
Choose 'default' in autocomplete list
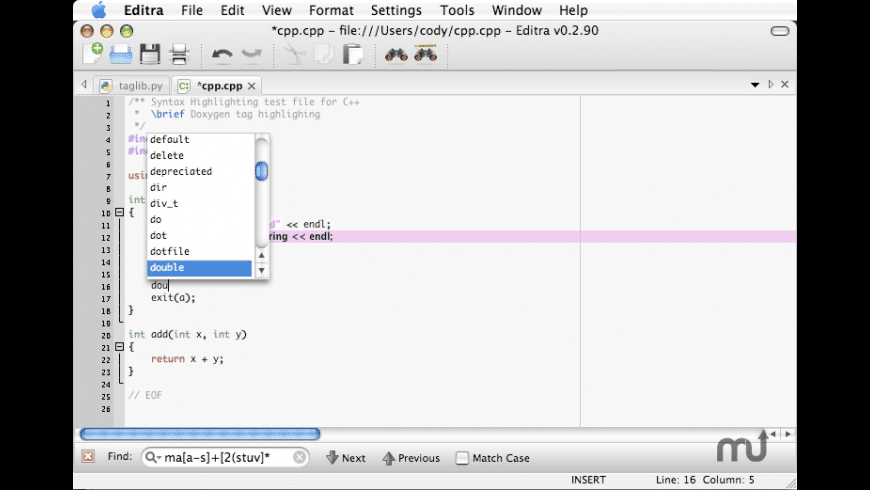(199, 139)
